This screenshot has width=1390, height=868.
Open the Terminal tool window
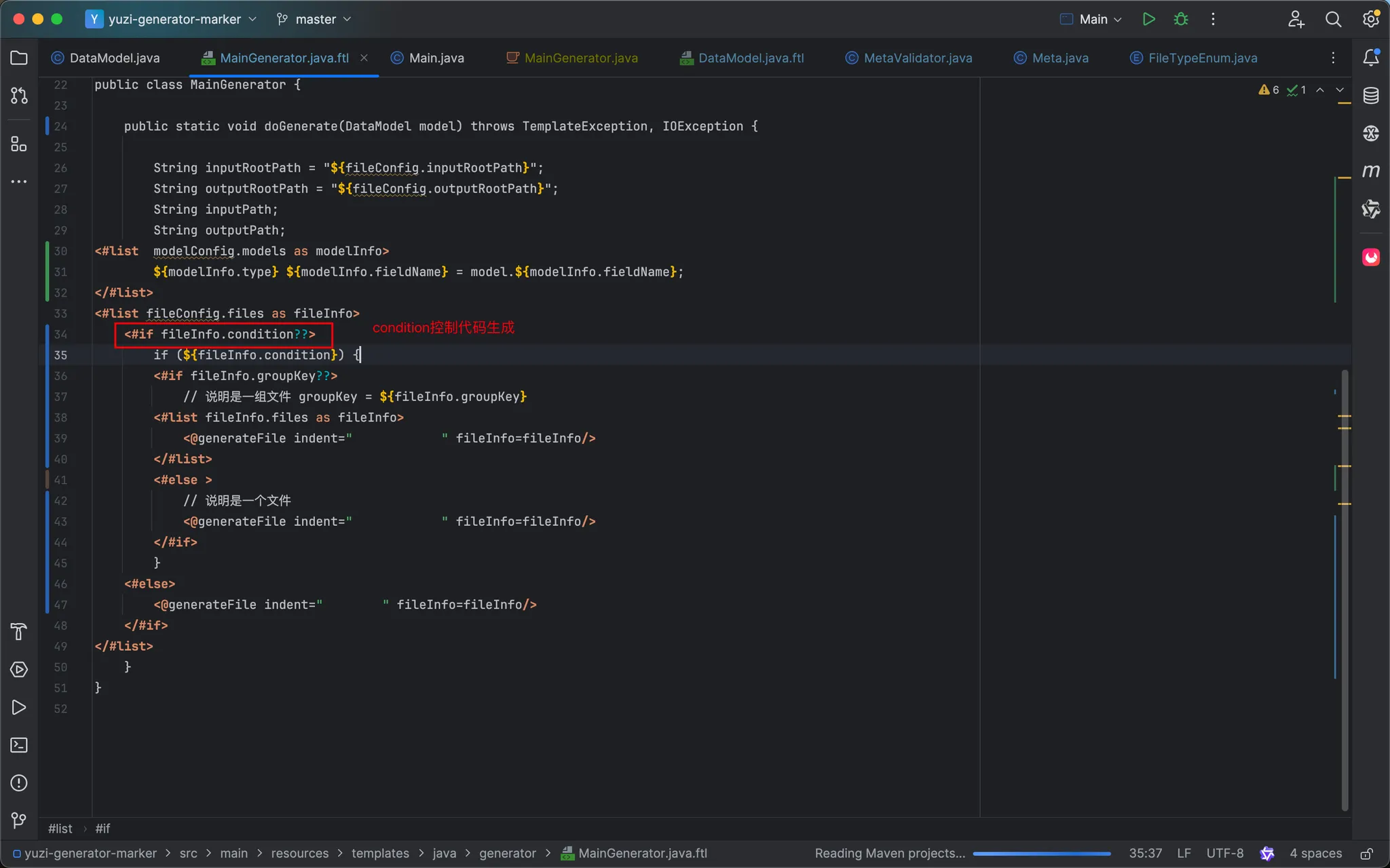pos(19,745)
